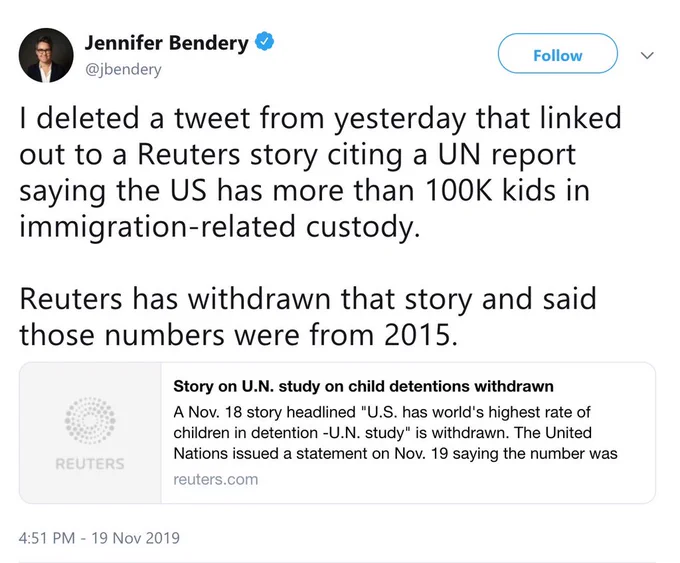The image size is (680, 563).
Task: Open the Reuters article headline link
Action: point(363,386)
